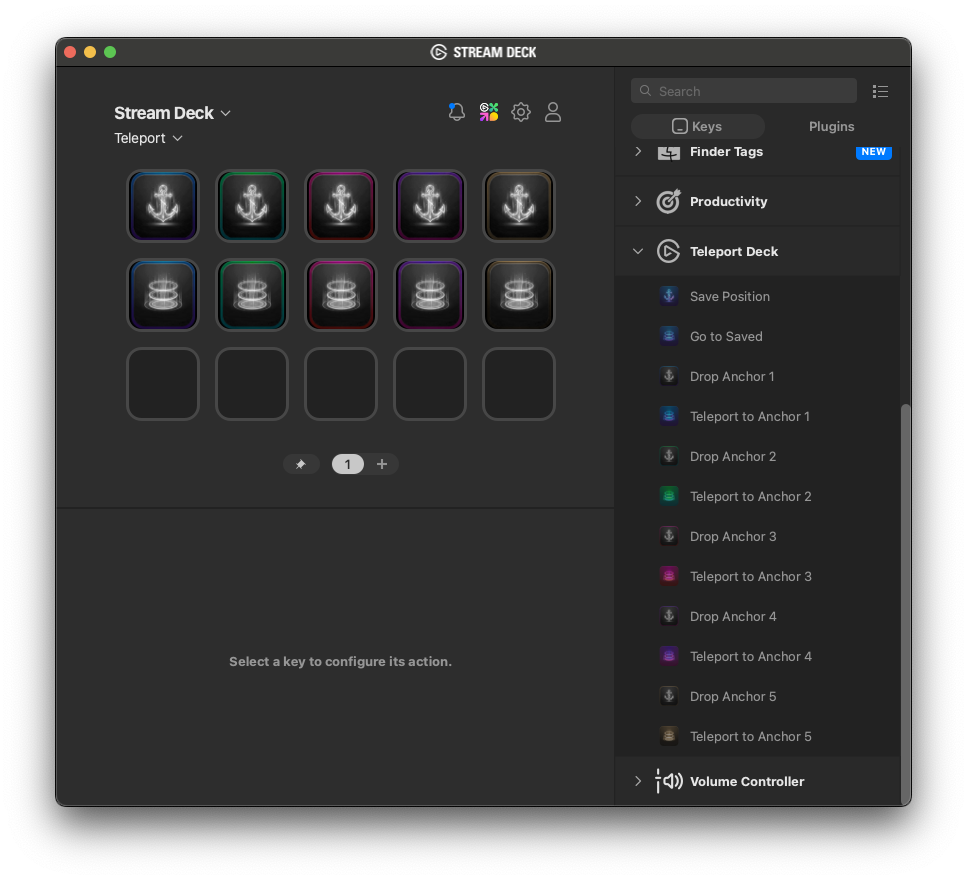967x880 pixels.
Task: Switch to the Plugins tab
Action: point(831,126)
